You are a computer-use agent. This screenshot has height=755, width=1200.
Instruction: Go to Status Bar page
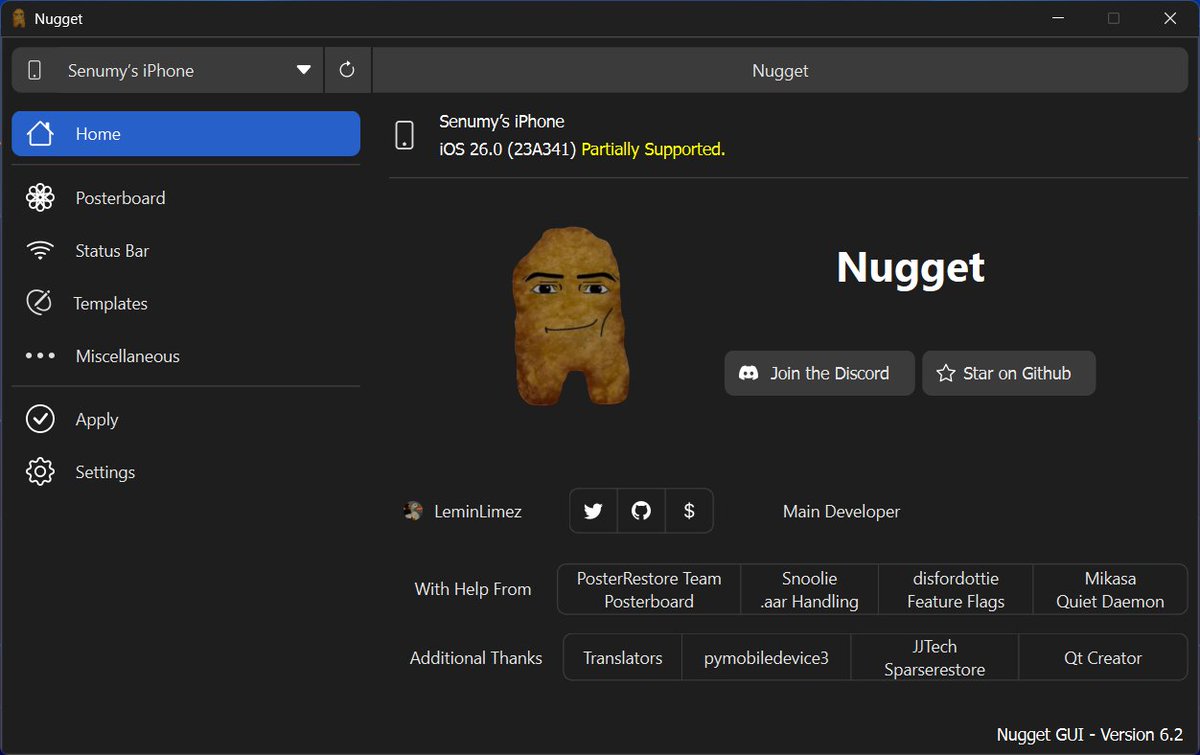(186, 251)
